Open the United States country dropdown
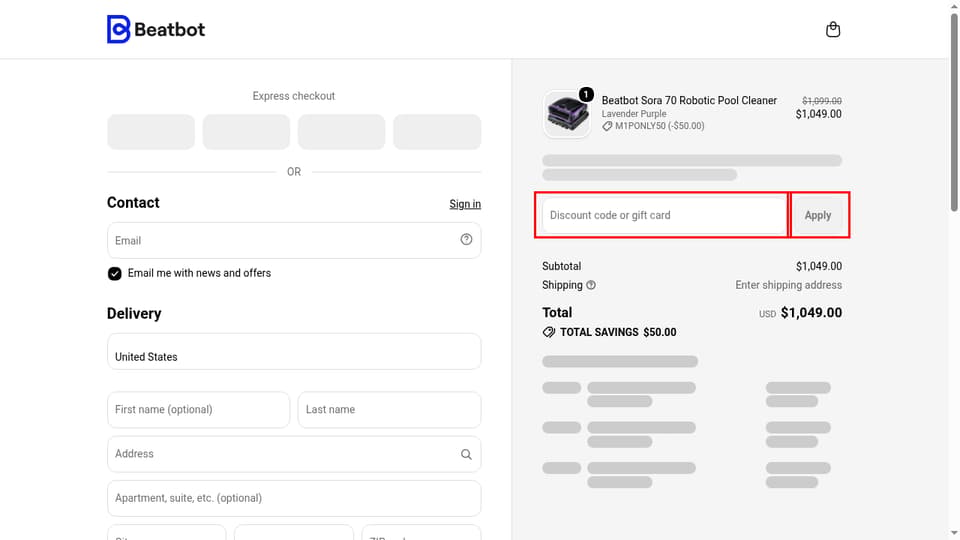The width and height of the screenshot is (960, 540). pos(294,351)
